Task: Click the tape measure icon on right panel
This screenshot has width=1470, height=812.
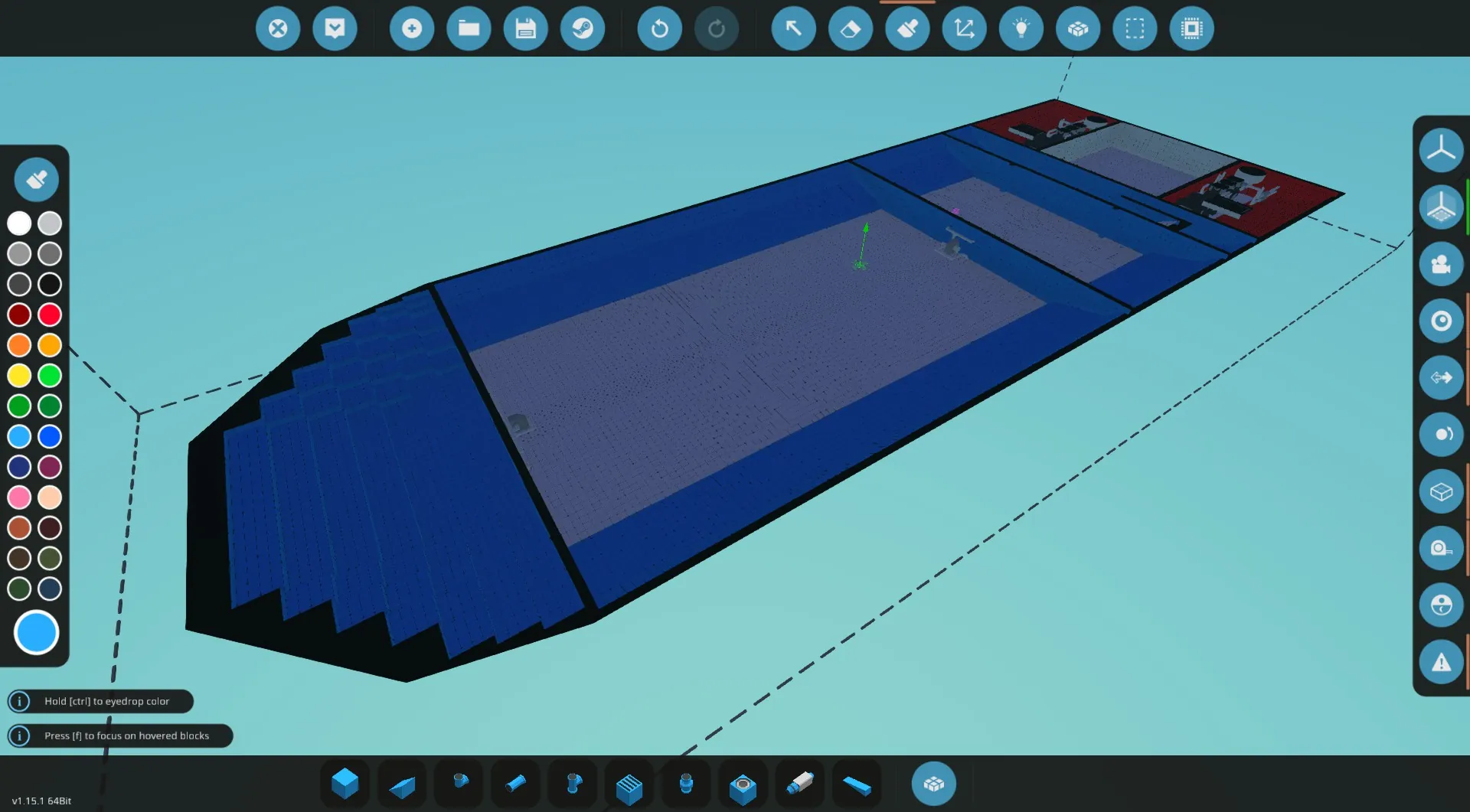Action: (1441, 548)
